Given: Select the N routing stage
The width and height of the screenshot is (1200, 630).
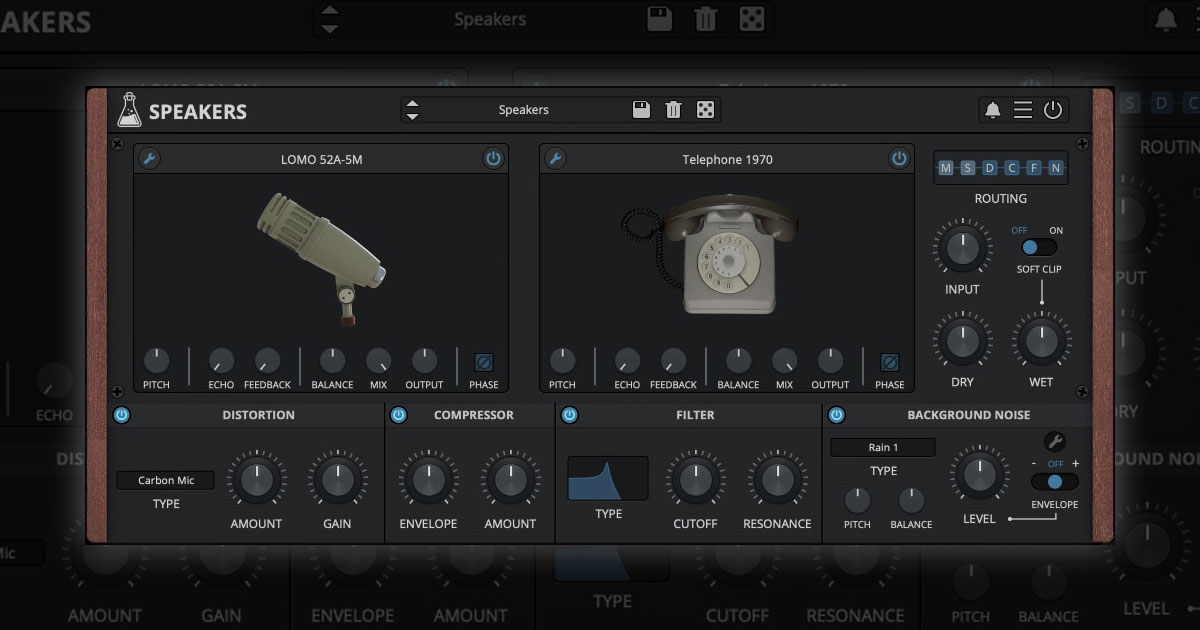Looking at the screenshot, I should click(x=1058, y=168).
